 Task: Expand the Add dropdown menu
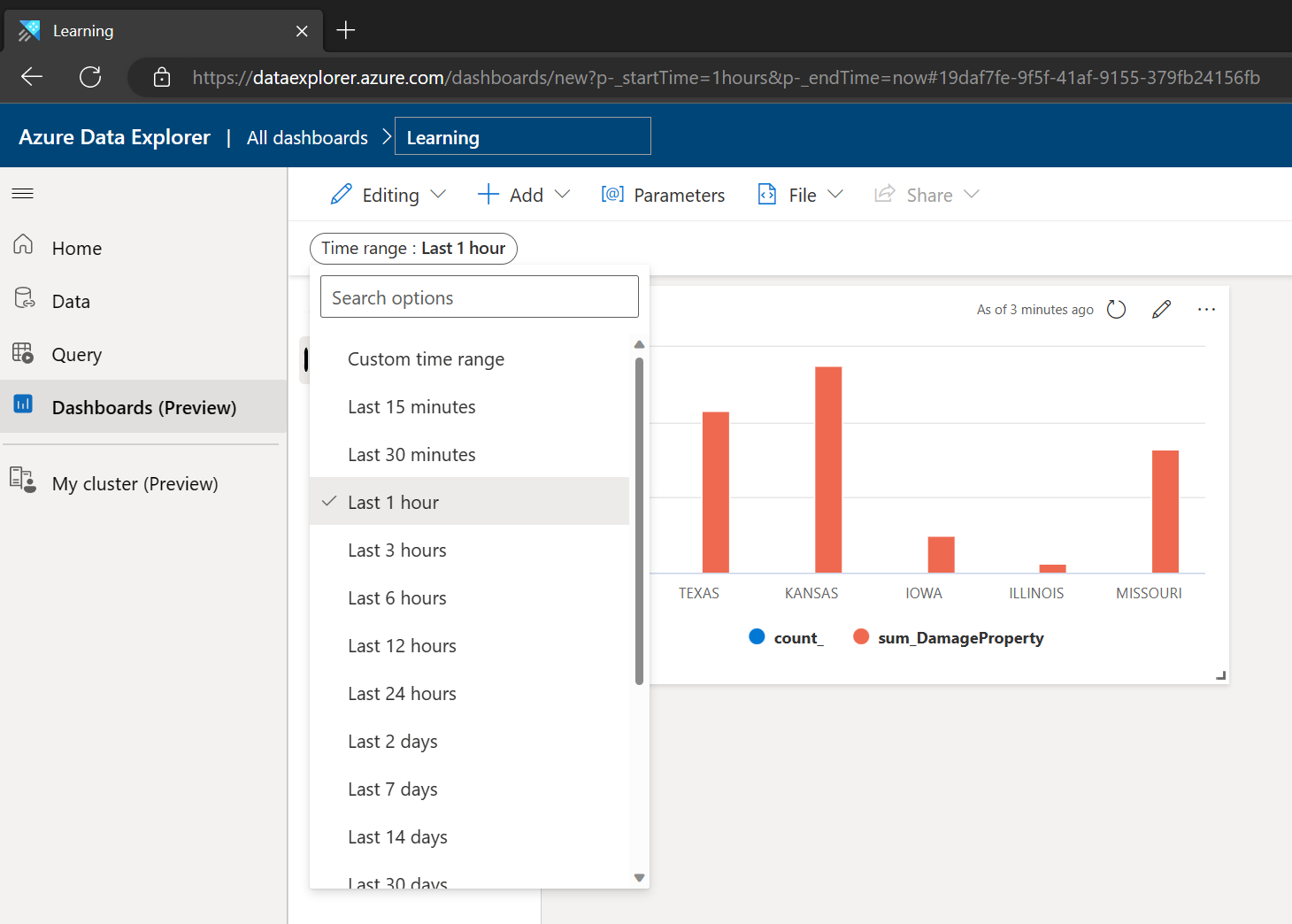[x=524, y=195]
